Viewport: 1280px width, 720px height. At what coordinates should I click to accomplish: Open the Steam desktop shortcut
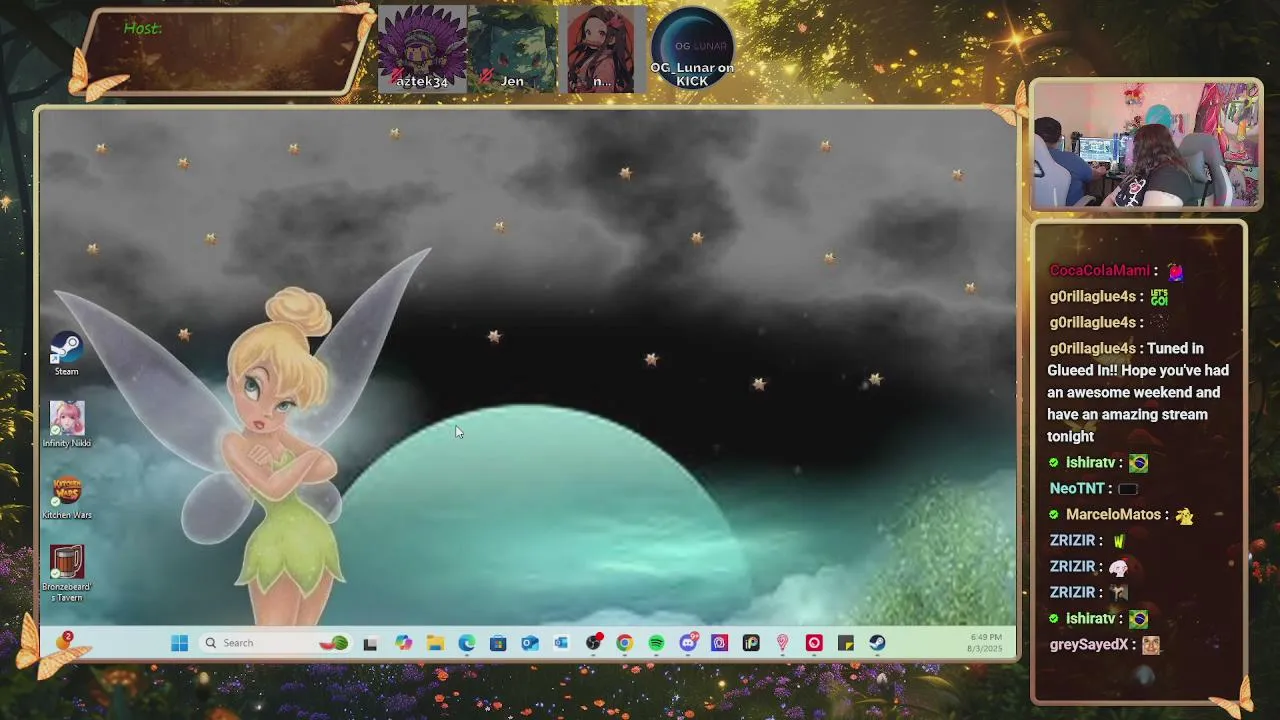coord(66,355)
